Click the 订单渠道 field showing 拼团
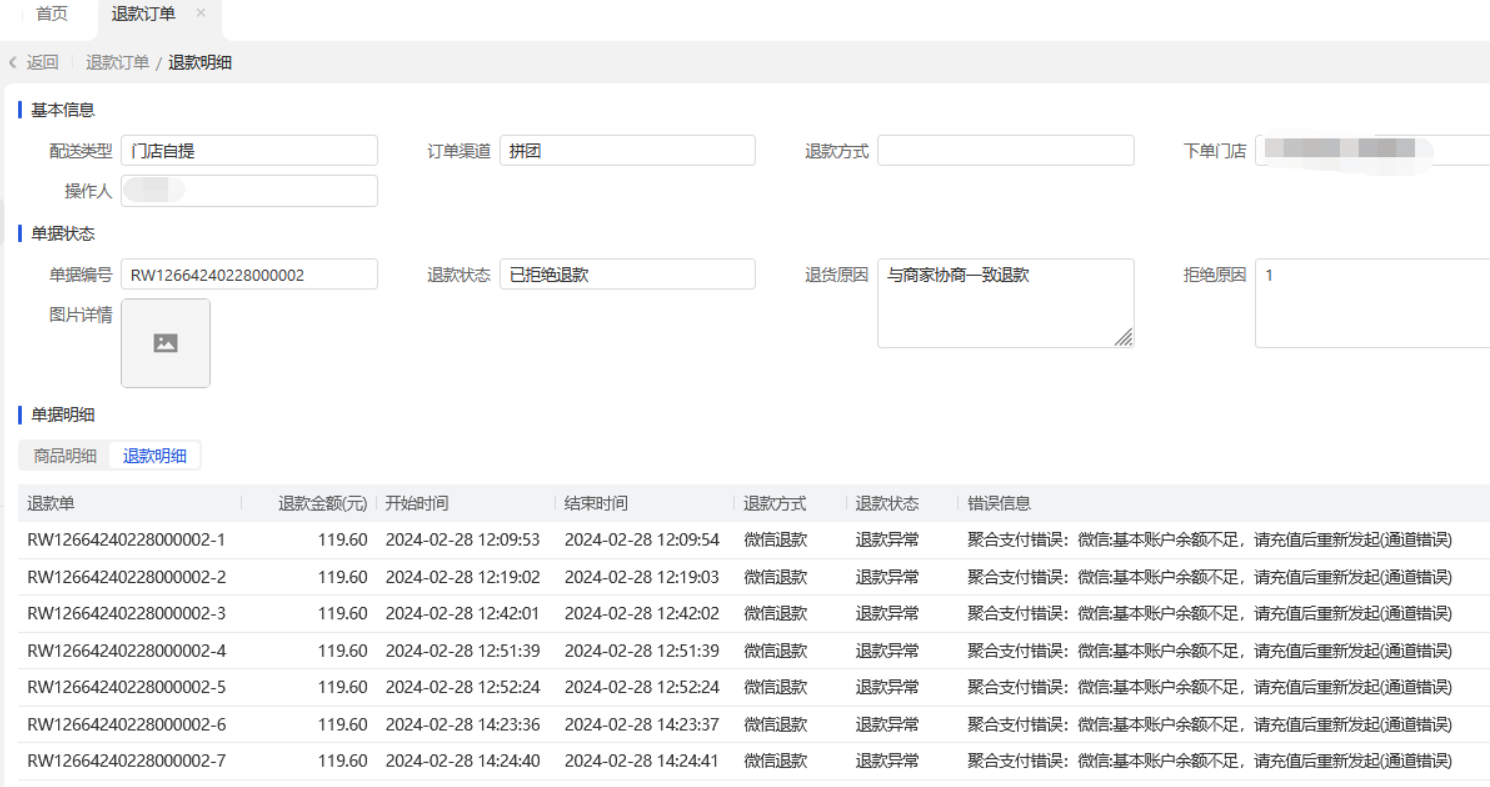 627,151
